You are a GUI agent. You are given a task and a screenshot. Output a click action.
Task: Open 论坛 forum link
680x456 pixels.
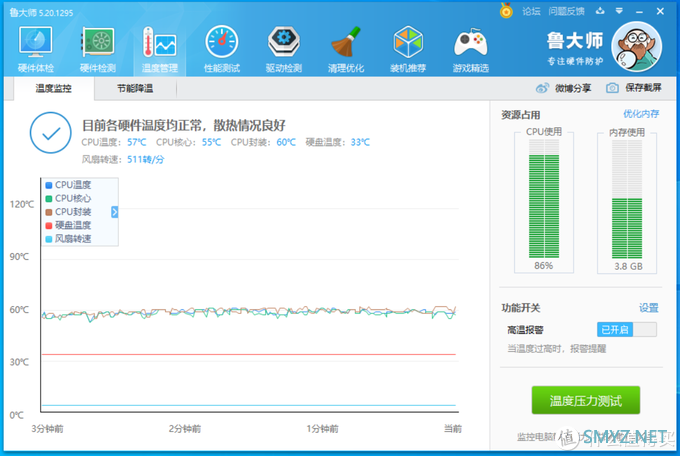coord(531,11)
